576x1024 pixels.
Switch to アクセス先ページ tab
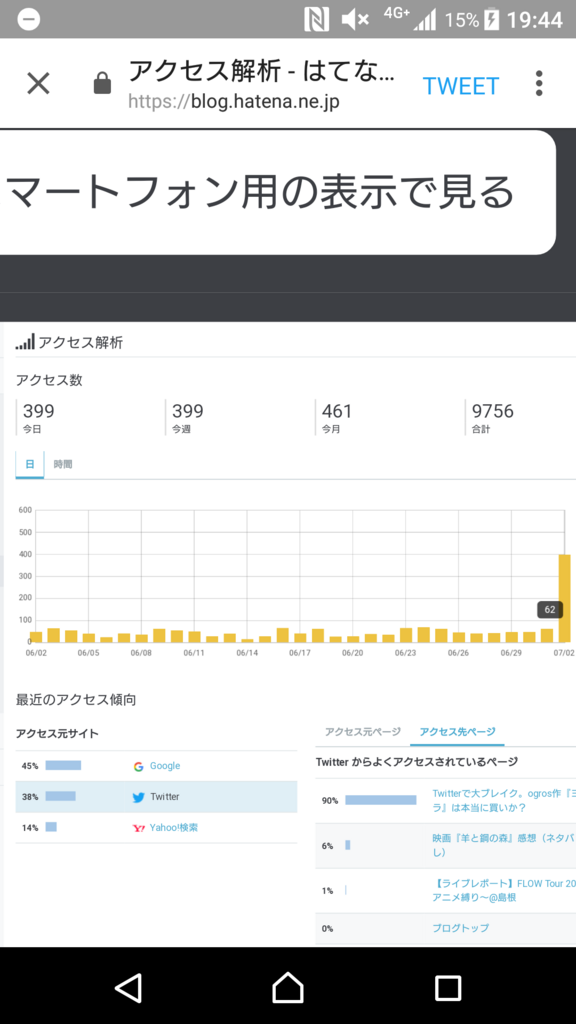tap(457, 731)
